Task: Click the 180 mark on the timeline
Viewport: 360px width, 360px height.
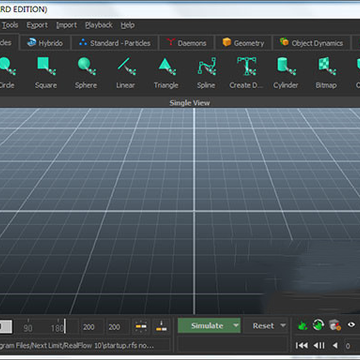Action: point(57,329)
